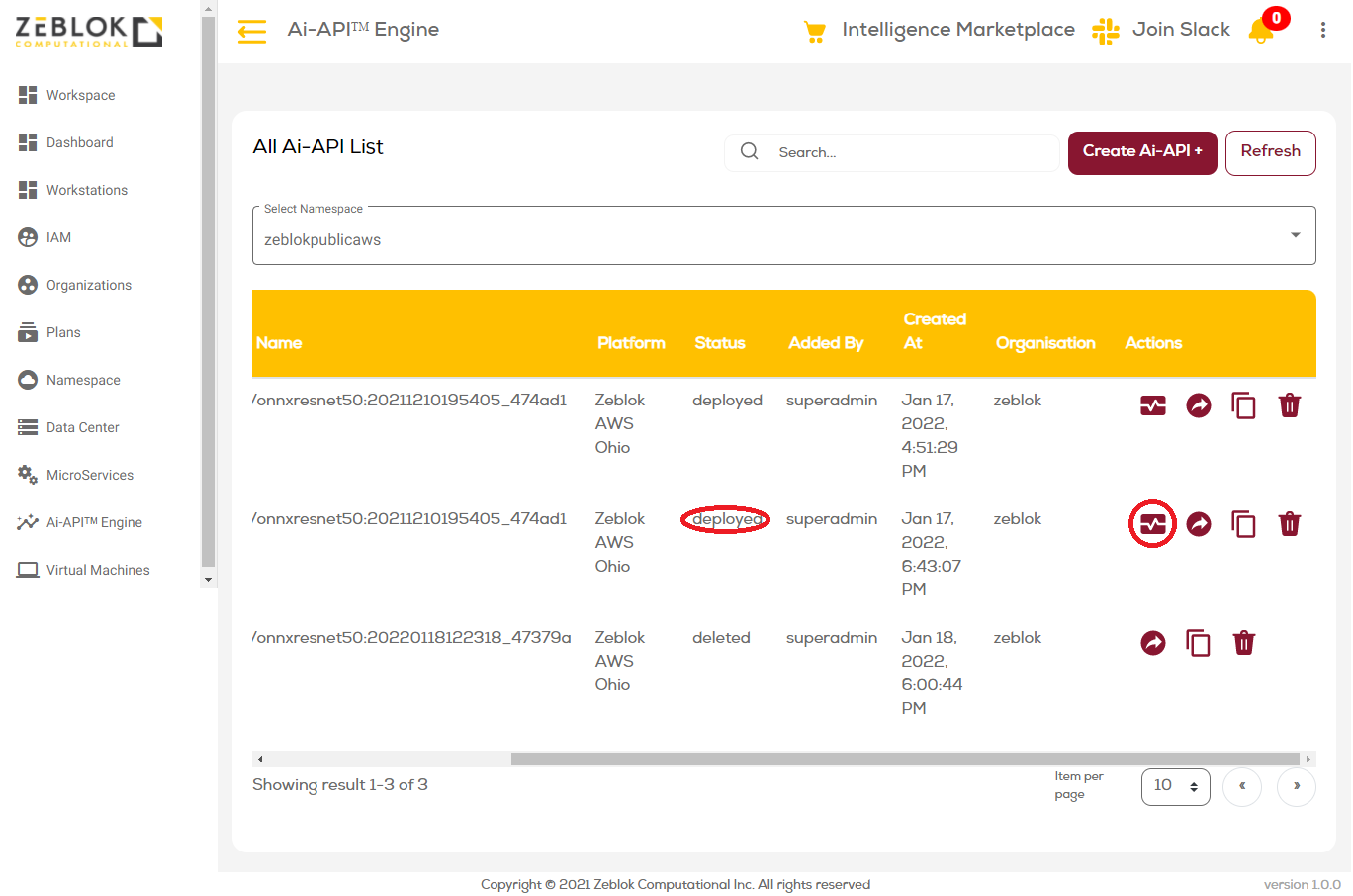Open the items per page selector
The image size is (1353, 896).
(x=1175, y=786)
